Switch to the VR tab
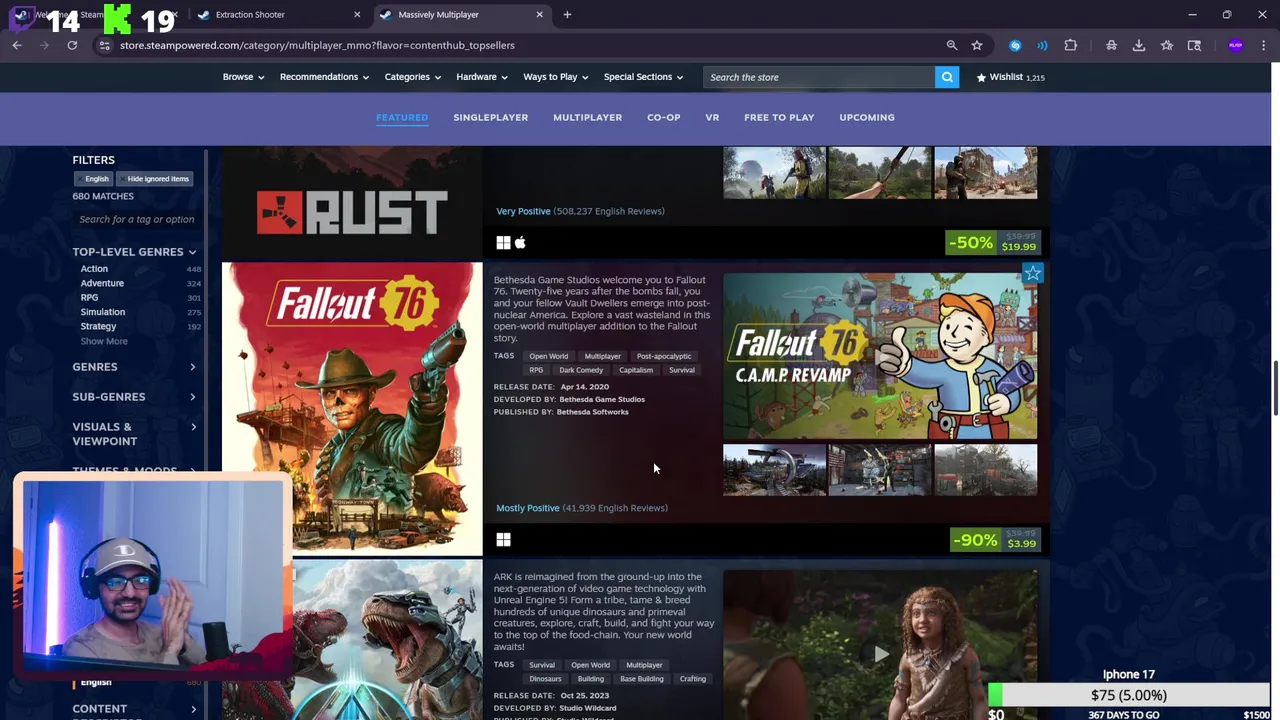Image resolution: width=1280 pixels, height=720 pixels. [x=712, y=117]
